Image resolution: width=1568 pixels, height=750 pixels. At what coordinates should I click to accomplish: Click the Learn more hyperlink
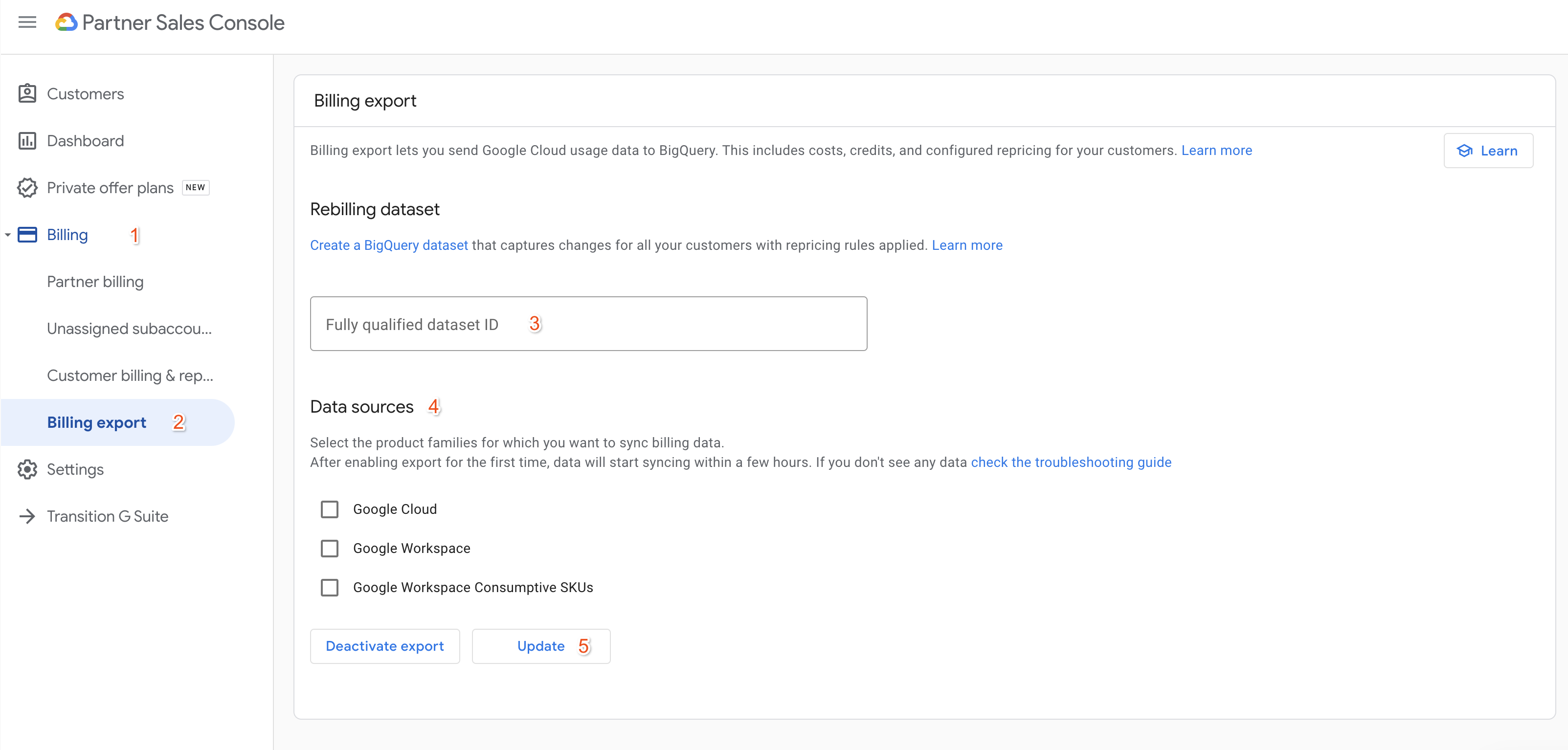click(1217, 150)
